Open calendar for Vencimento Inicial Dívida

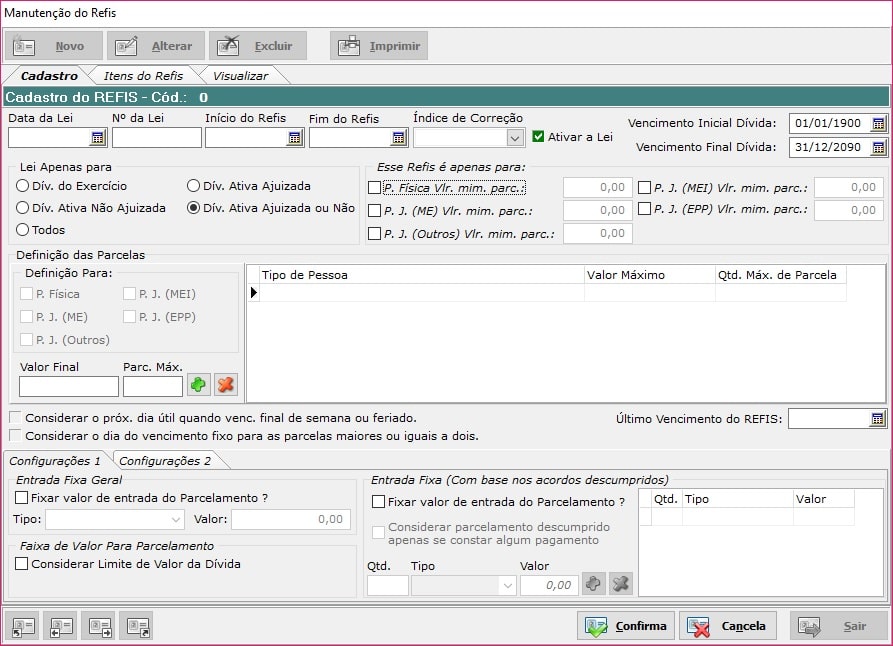(x=878, y=124)
